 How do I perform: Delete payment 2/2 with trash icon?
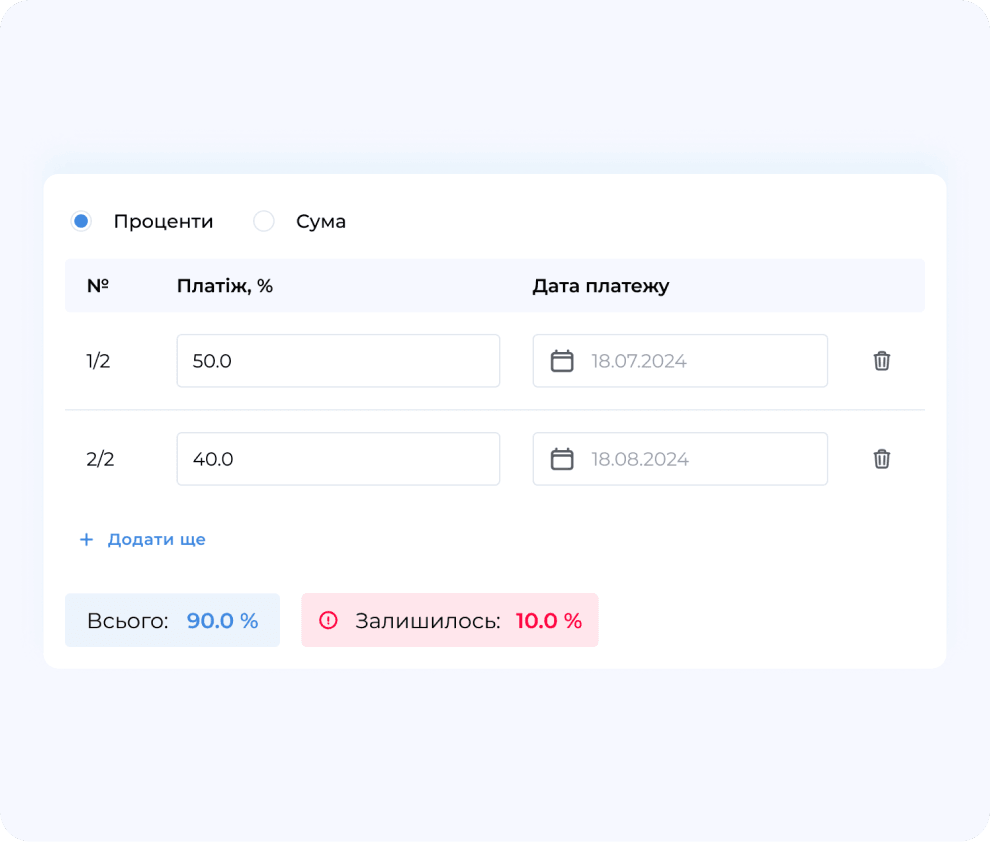tap(881, 459)
